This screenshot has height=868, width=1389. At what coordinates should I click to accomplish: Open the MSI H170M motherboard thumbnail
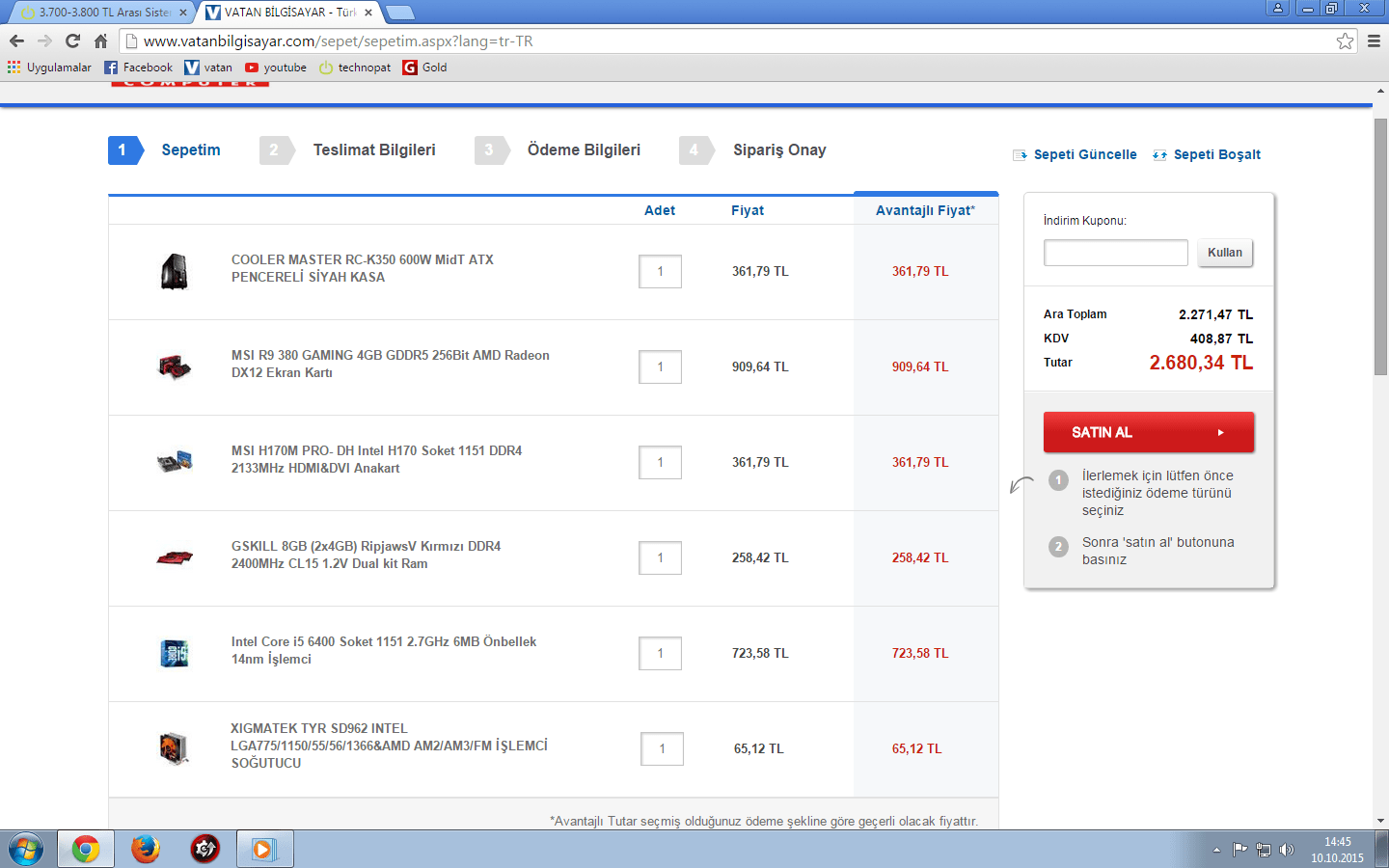click(175, 462)
